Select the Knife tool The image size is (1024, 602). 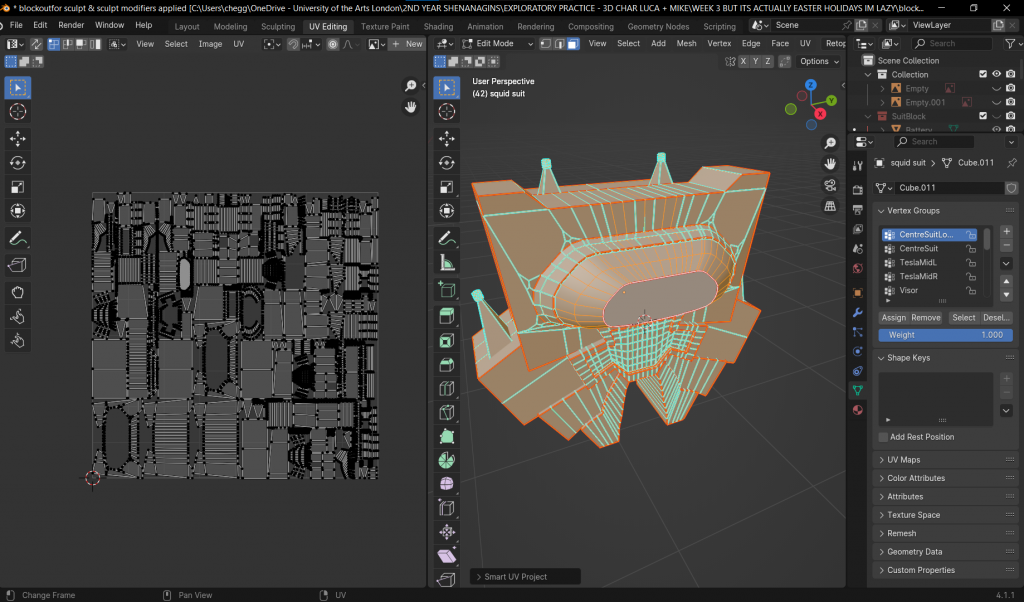click(x=447, y=413)
